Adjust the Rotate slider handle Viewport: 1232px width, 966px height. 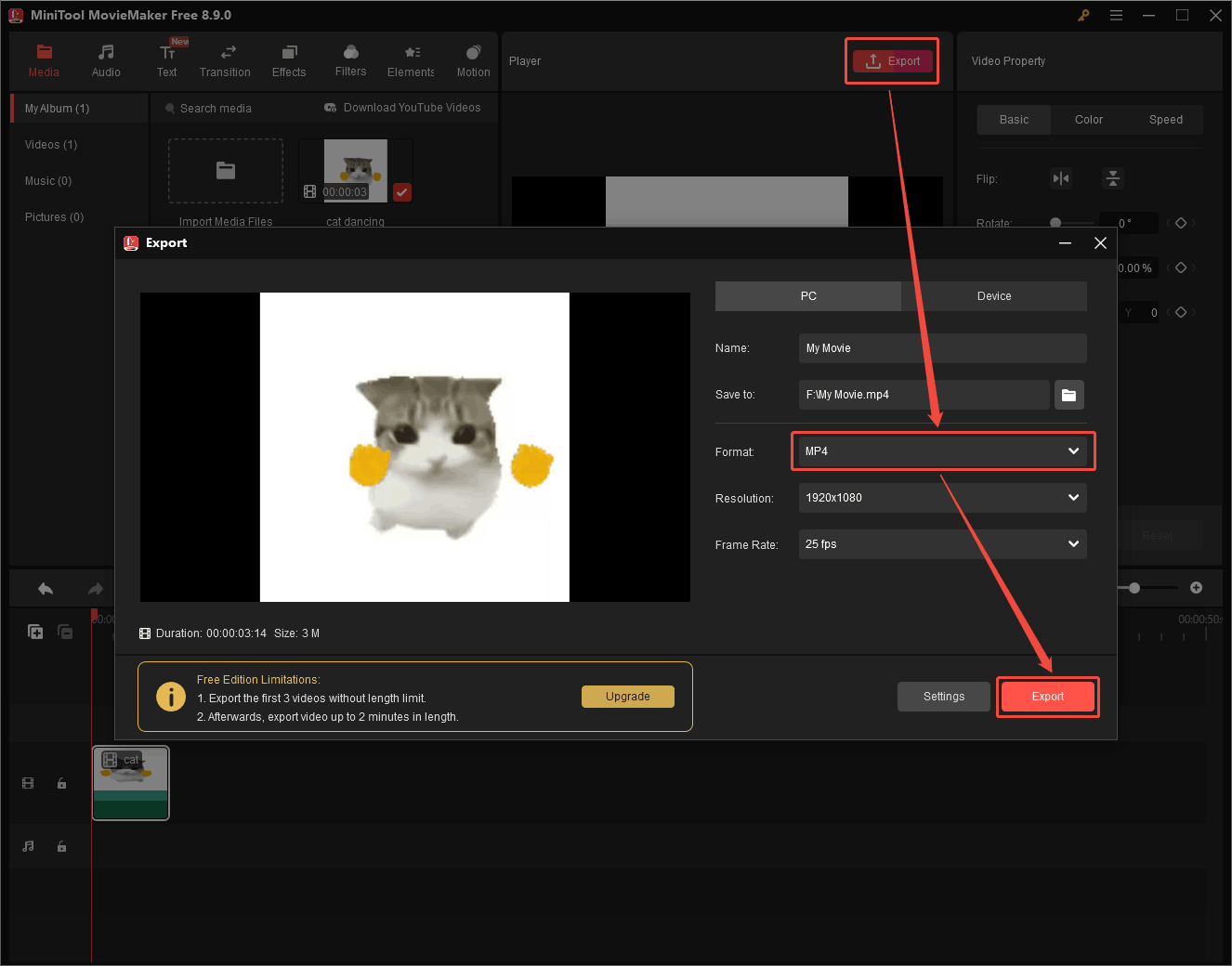tap(1055, 223)
